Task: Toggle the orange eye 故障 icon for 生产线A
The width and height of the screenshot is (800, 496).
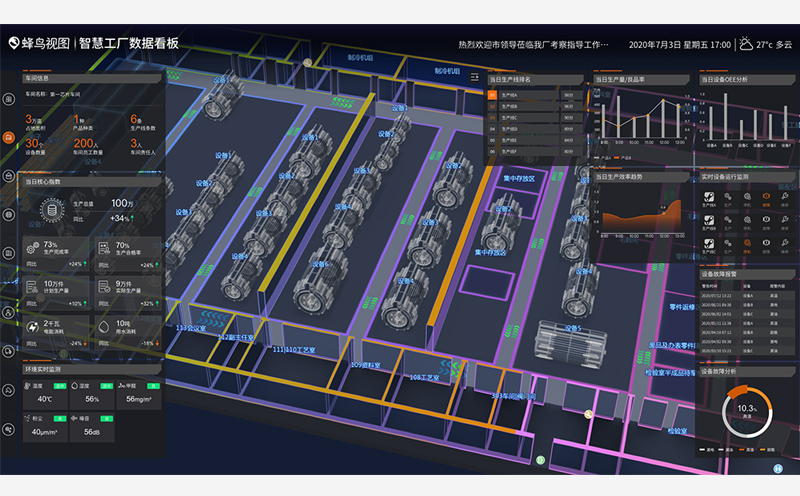Action: click(766, 197)
